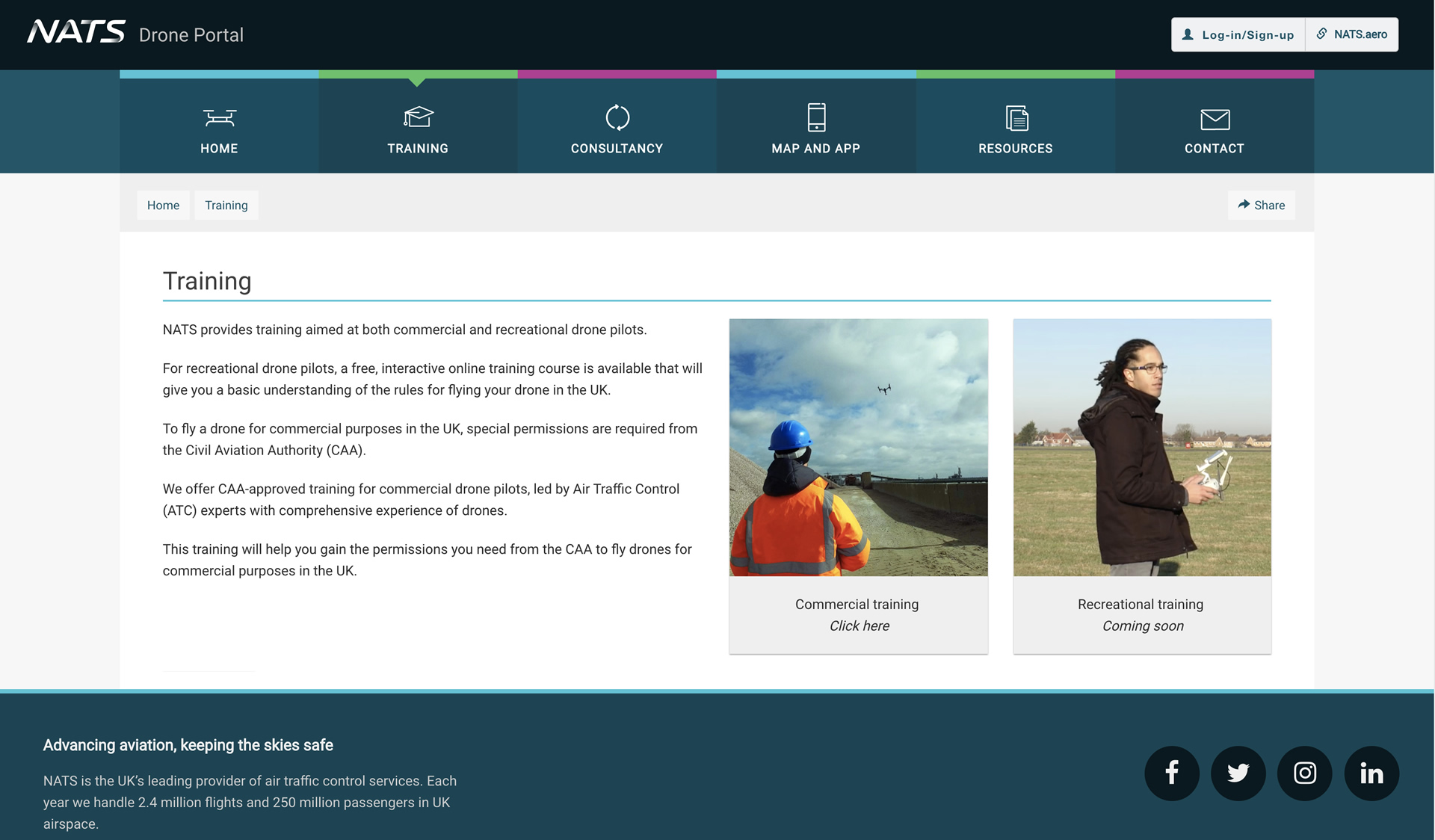The image size is (1435, 840).
Task: Click the Training page heading
Action: 207,281
